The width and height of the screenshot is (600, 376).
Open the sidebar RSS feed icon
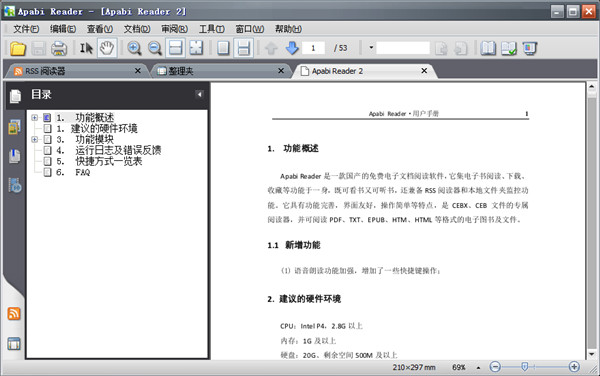[14, 314]
